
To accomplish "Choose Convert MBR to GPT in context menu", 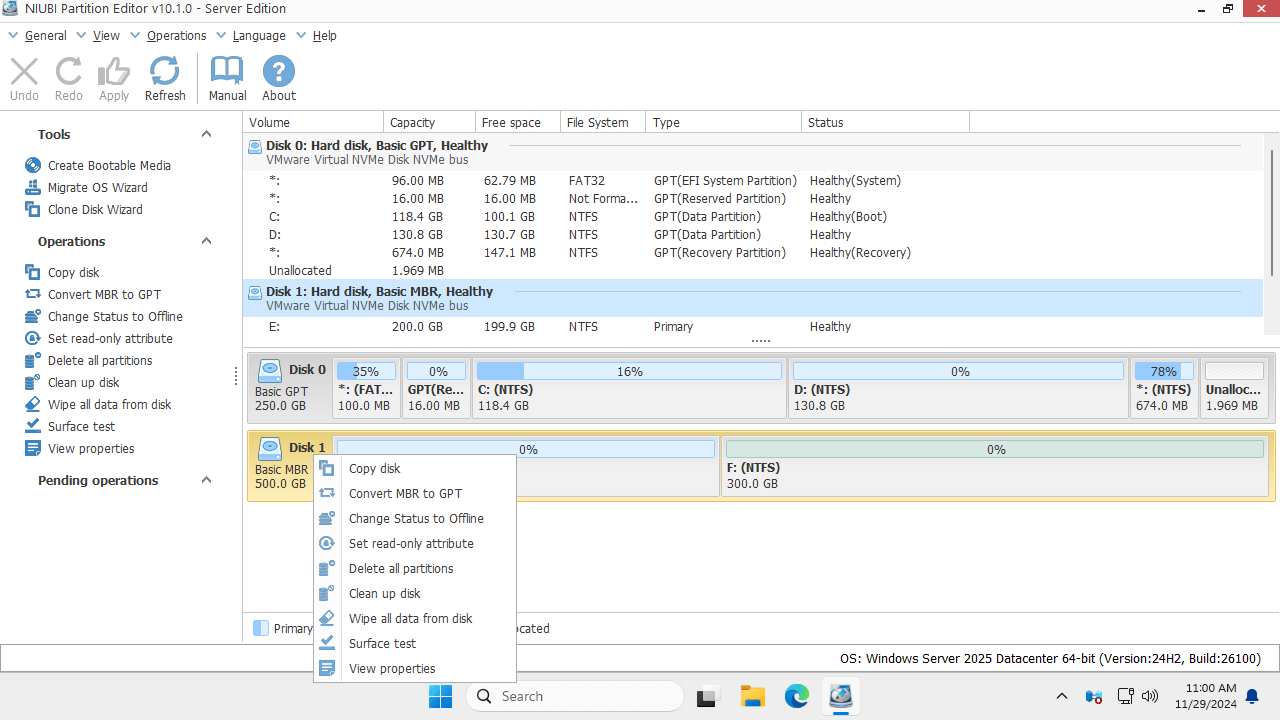I will 405,494.
